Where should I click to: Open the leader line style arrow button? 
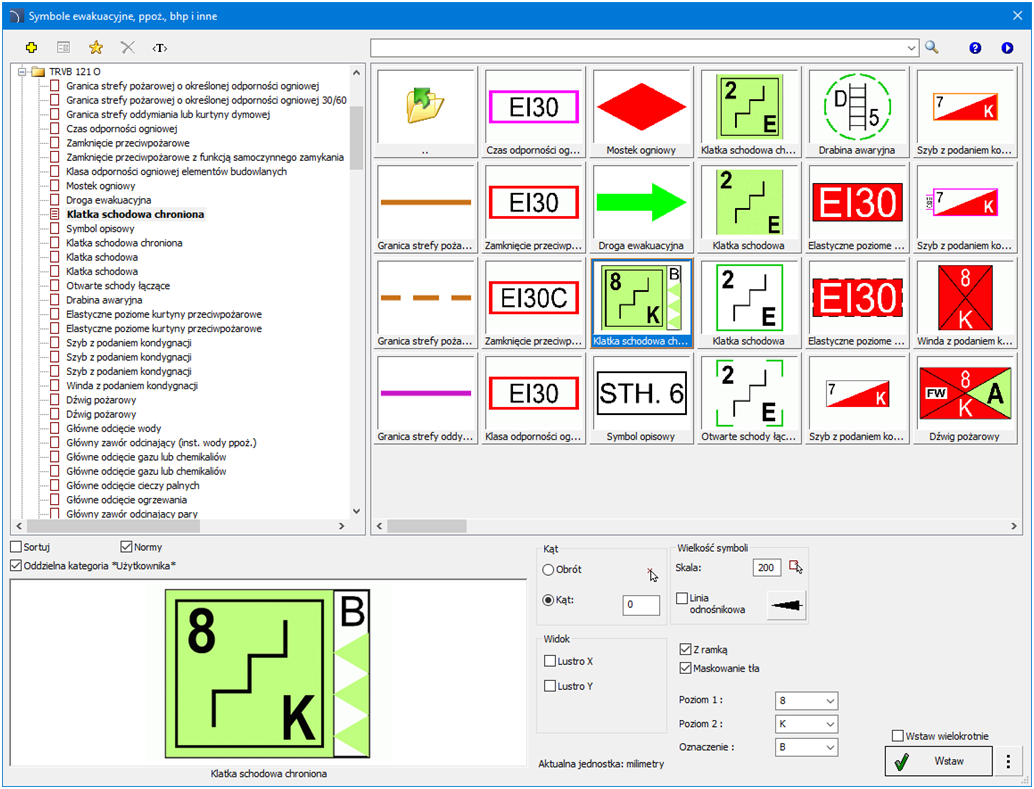click(x=786, y=605)
